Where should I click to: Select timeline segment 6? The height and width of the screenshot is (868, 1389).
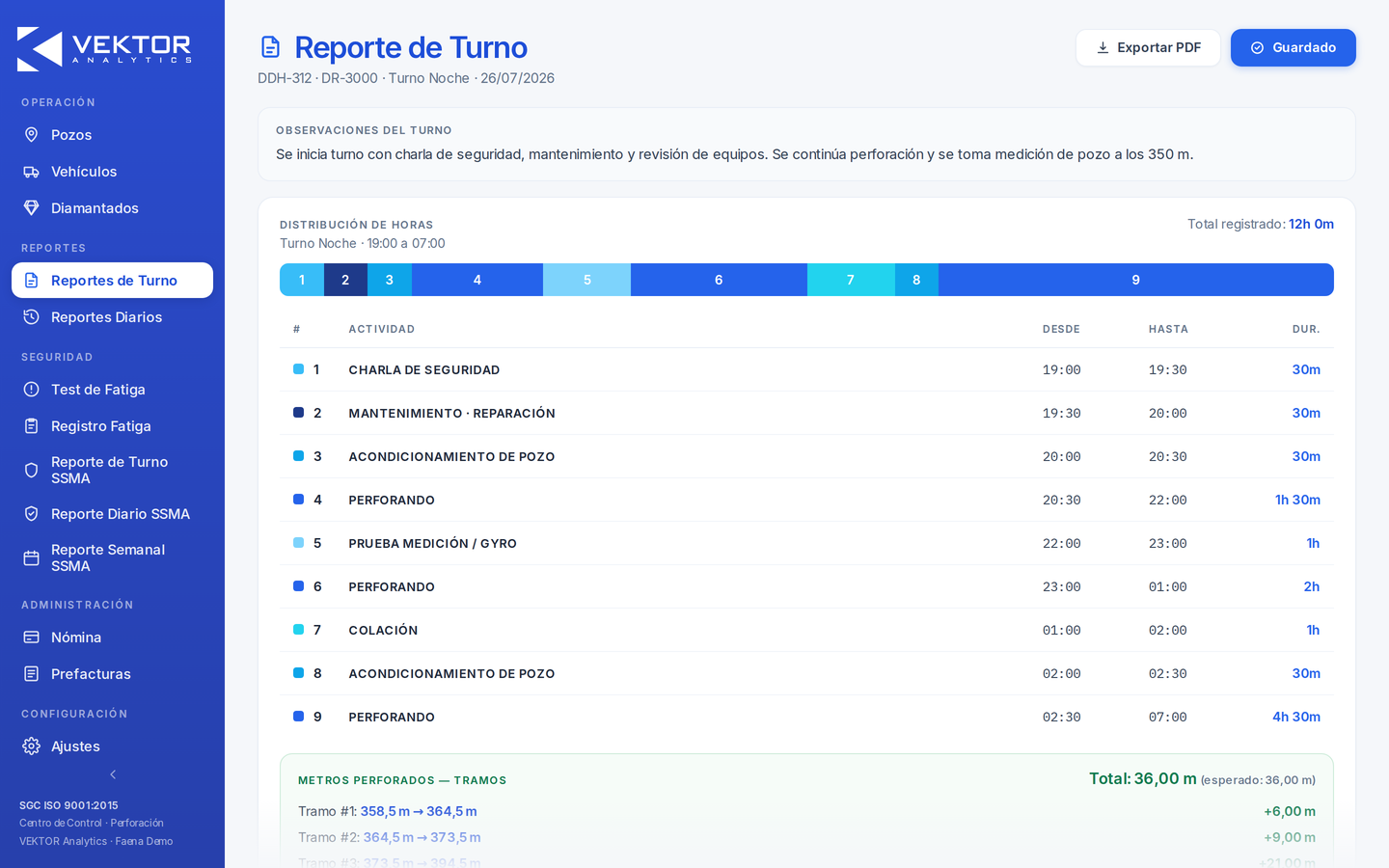719,280
